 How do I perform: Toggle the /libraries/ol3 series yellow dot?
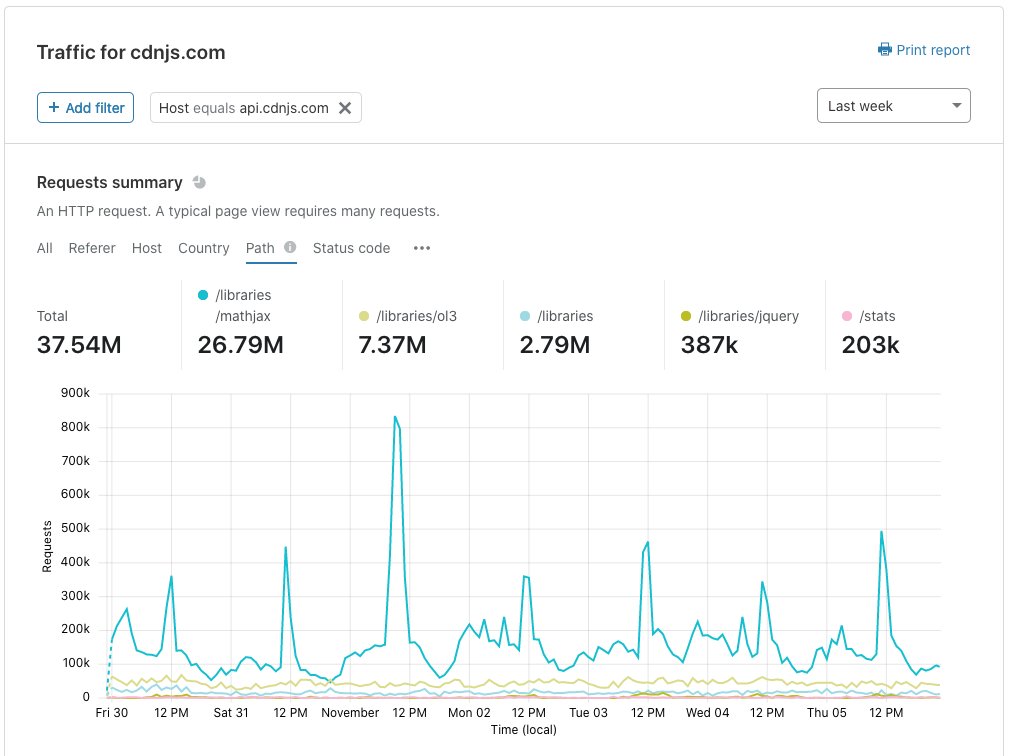pos(364,316)
